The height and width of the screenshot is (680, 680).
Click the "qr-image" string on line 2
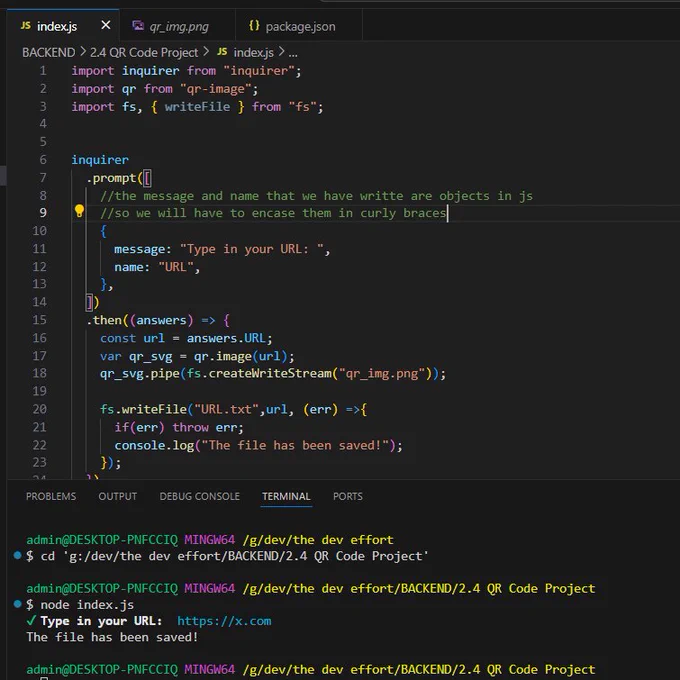point(216,89)
